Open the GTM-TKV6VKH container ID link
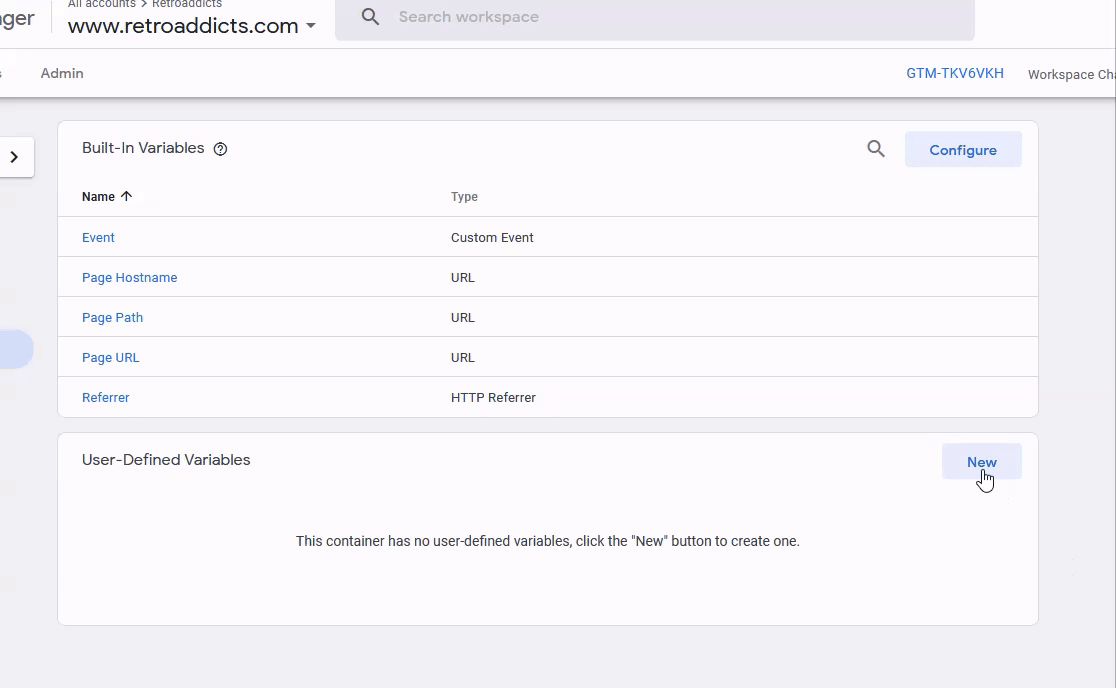 pos(955,72)
